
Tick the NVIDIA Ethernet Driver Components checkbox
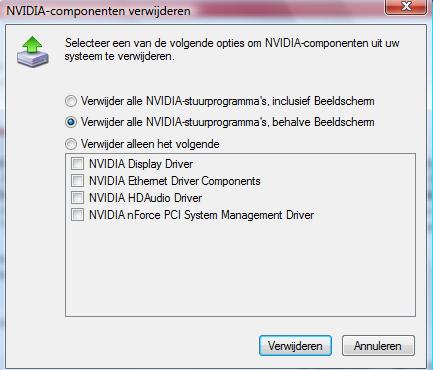tap(77, 181)
